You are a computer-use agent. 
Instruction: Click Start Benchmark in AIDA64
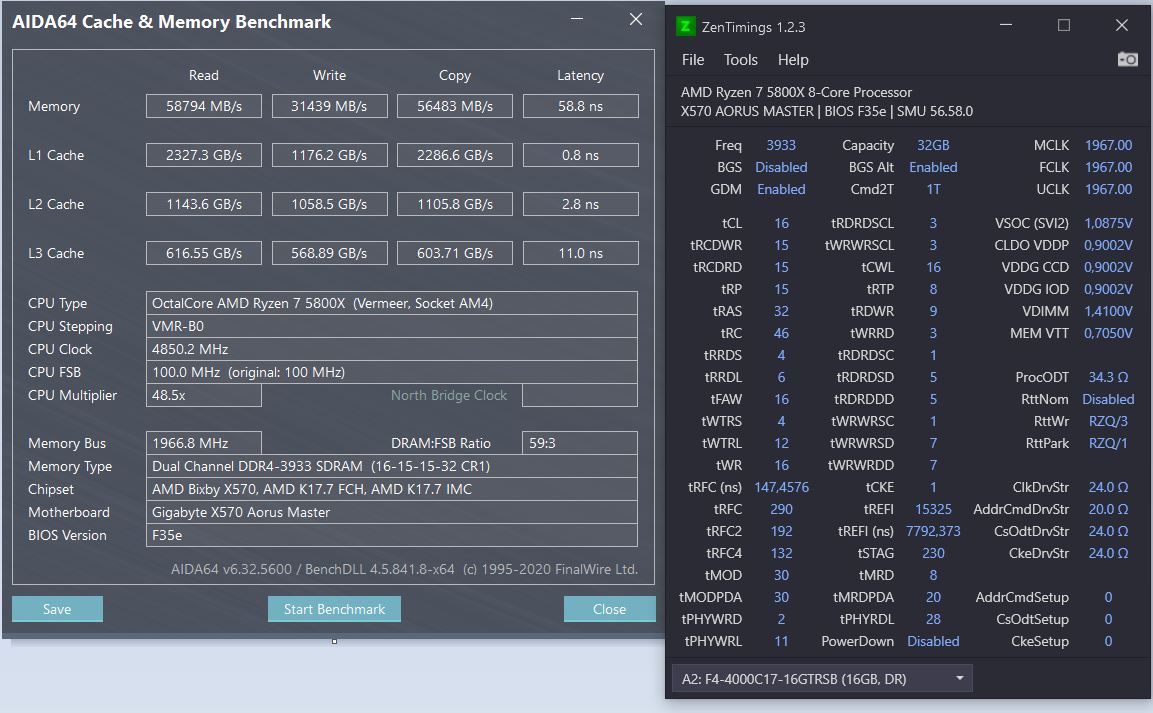point(335,609)
